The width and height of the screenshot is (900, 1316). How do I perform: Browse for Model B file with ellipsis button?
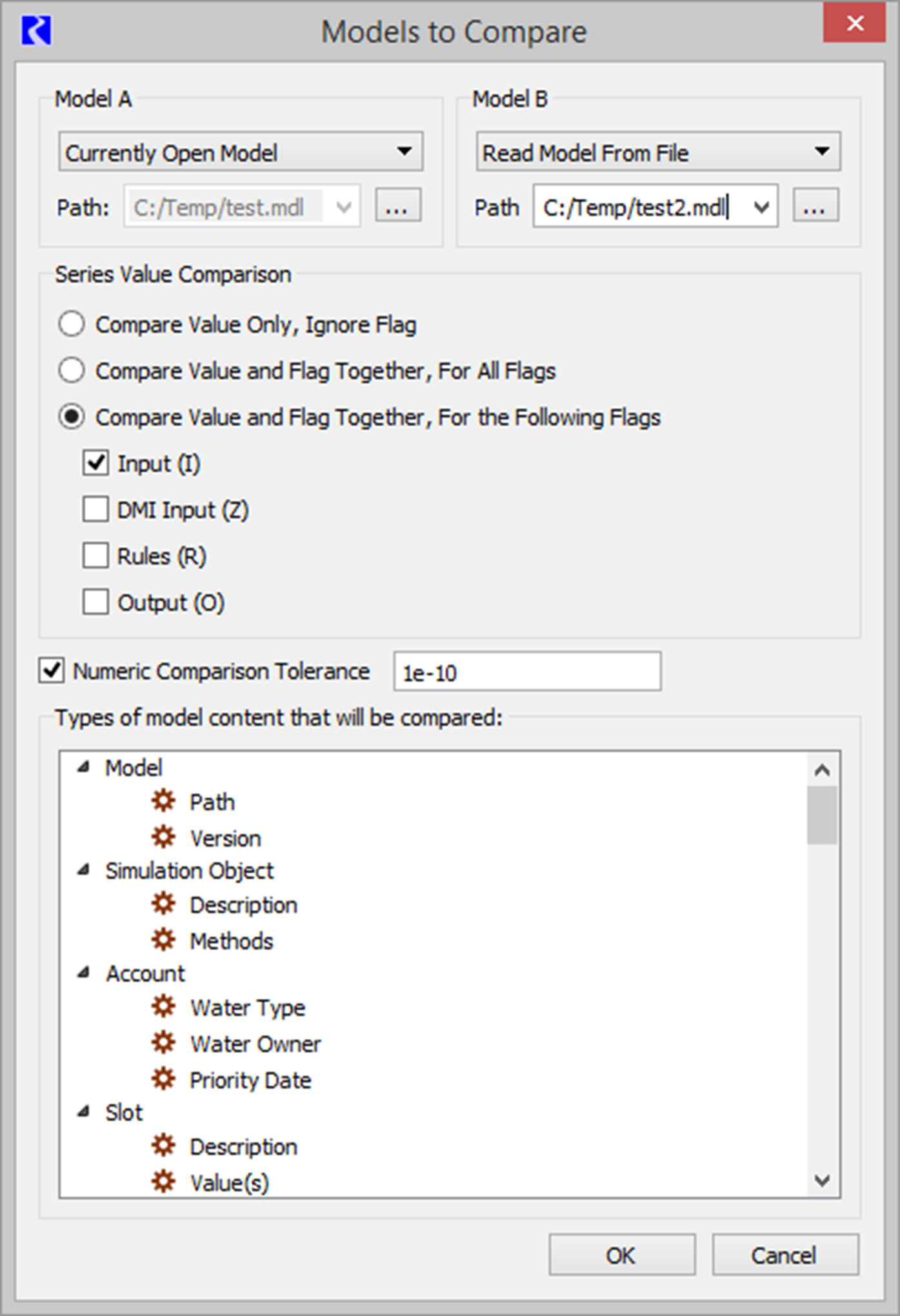(815, 206)
